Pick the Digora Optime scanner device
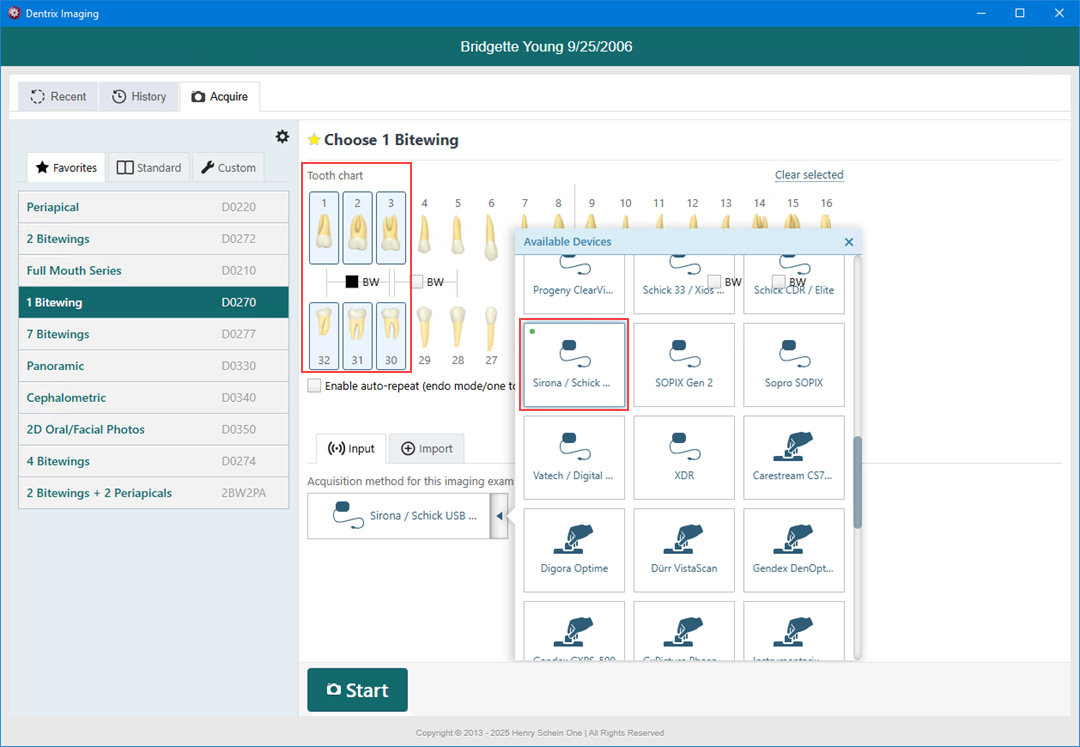The width and height of the screenshot is (1080, 747). (574, 550)
